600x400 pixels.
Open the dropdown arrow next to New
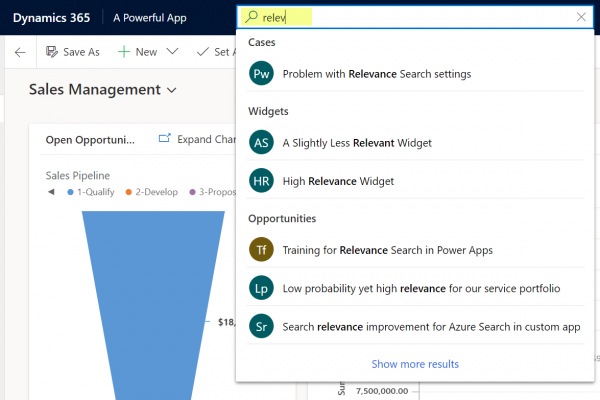[173, 51]
